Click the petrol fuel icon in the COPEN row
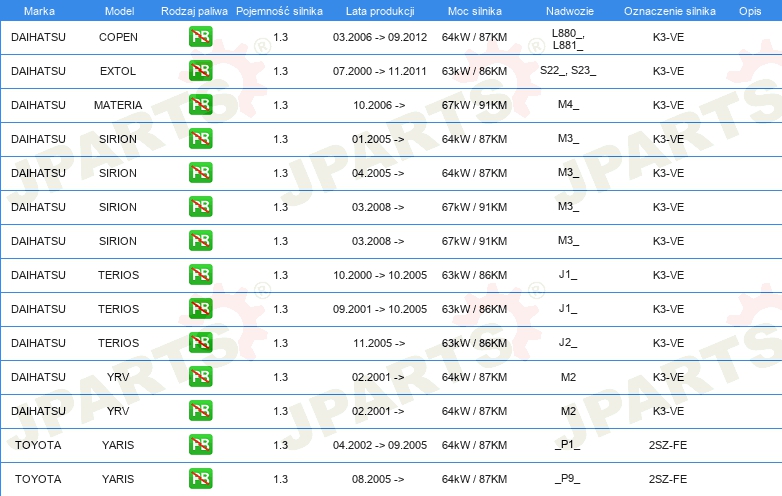 tap(200, 37)
